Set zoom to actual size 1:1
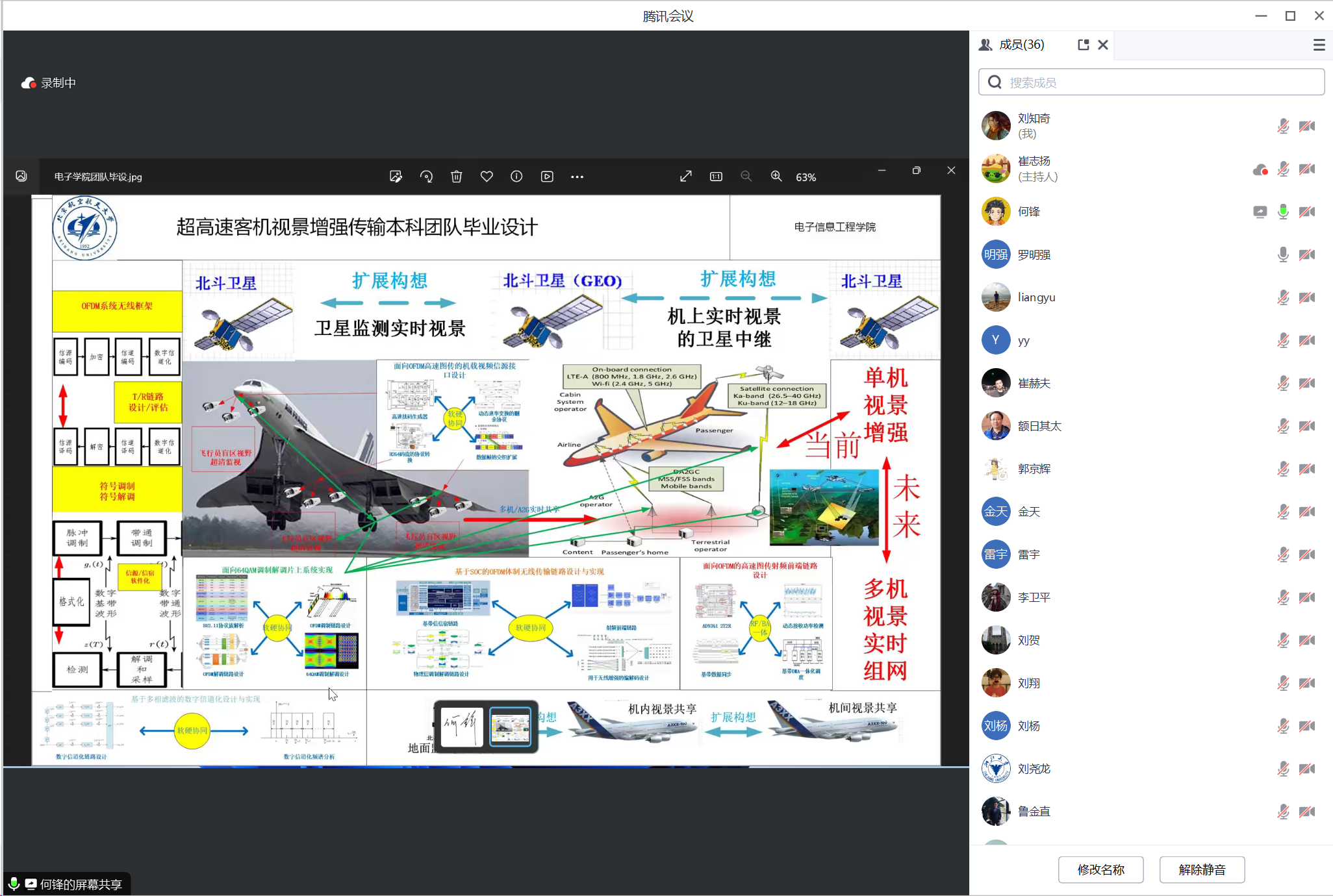 [x=715, y=176]
